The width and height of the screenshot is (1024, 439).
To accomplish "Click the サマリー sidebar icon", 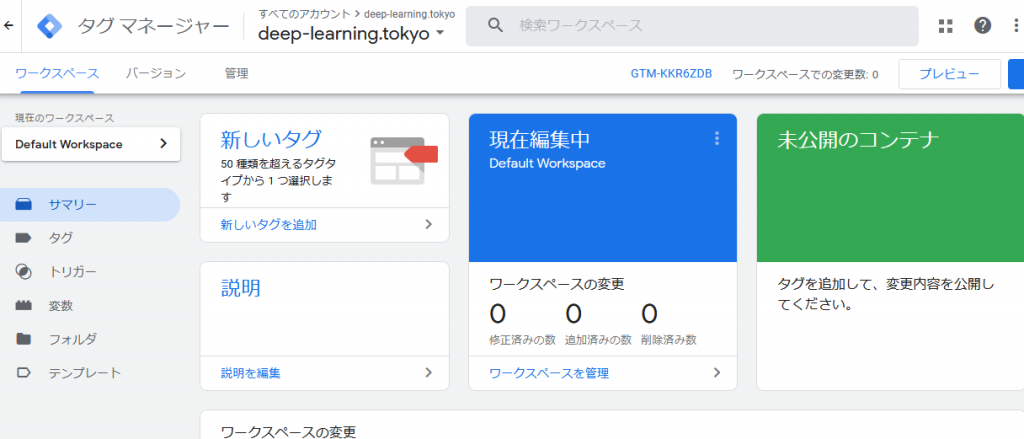I will (x=24, y=205).
